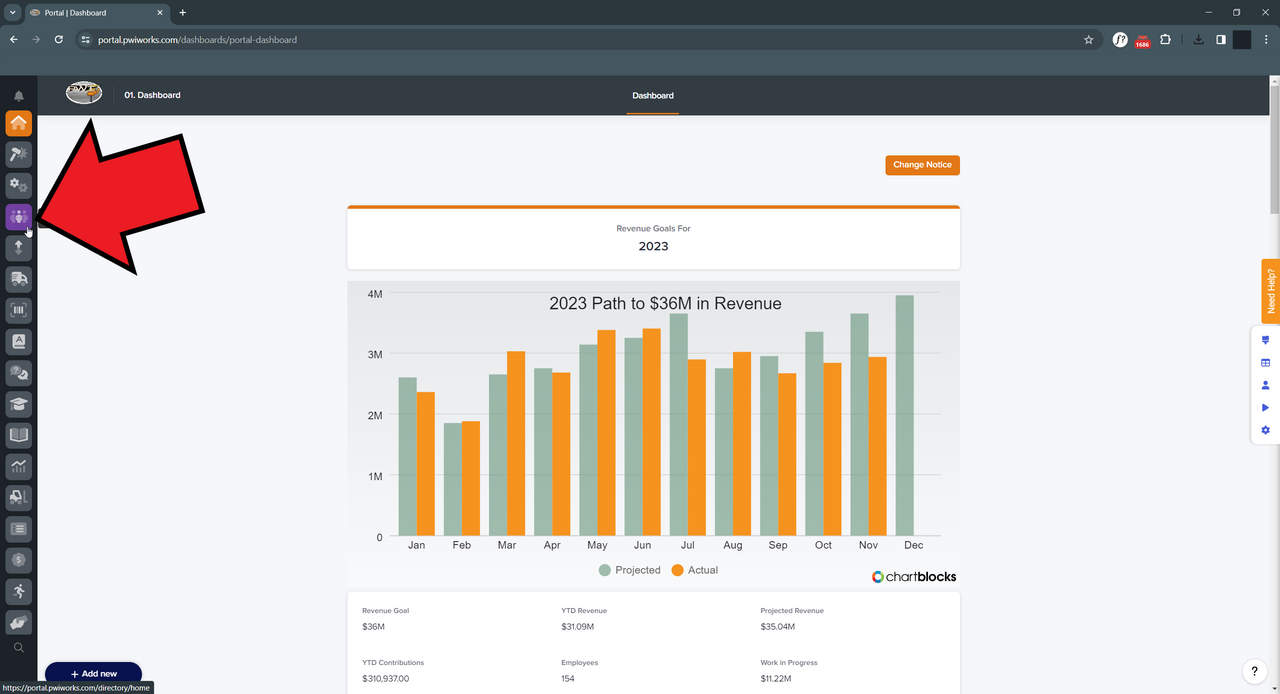
Task: Click the forklift icon in sidebar
Action: pos(18,497)
